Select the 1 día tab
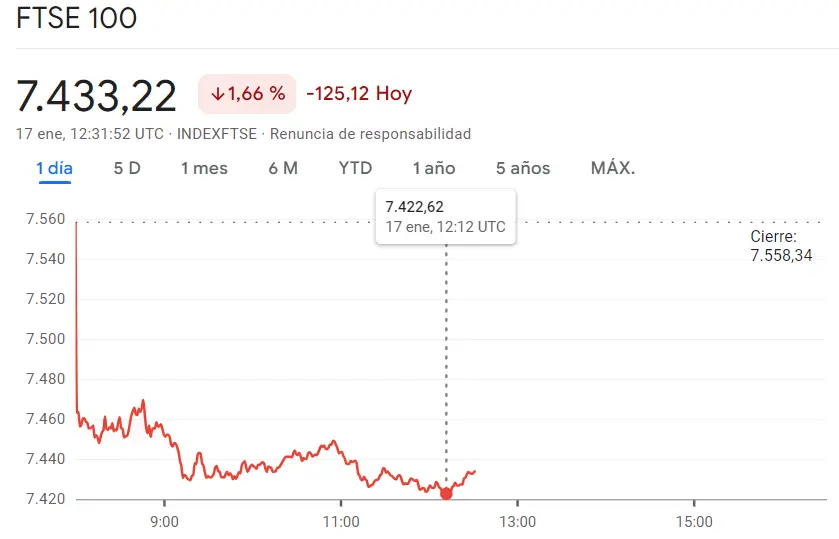 tap(54, 168)
